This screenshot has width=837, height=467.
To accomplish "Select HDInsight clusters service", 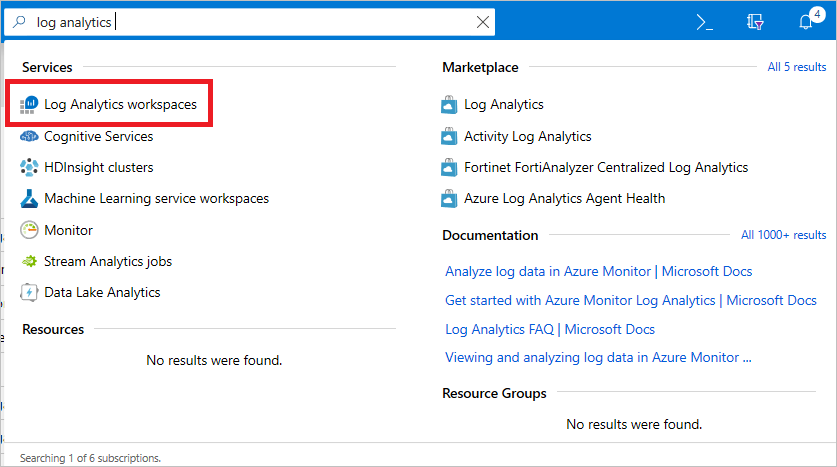I will pos(99,168).
